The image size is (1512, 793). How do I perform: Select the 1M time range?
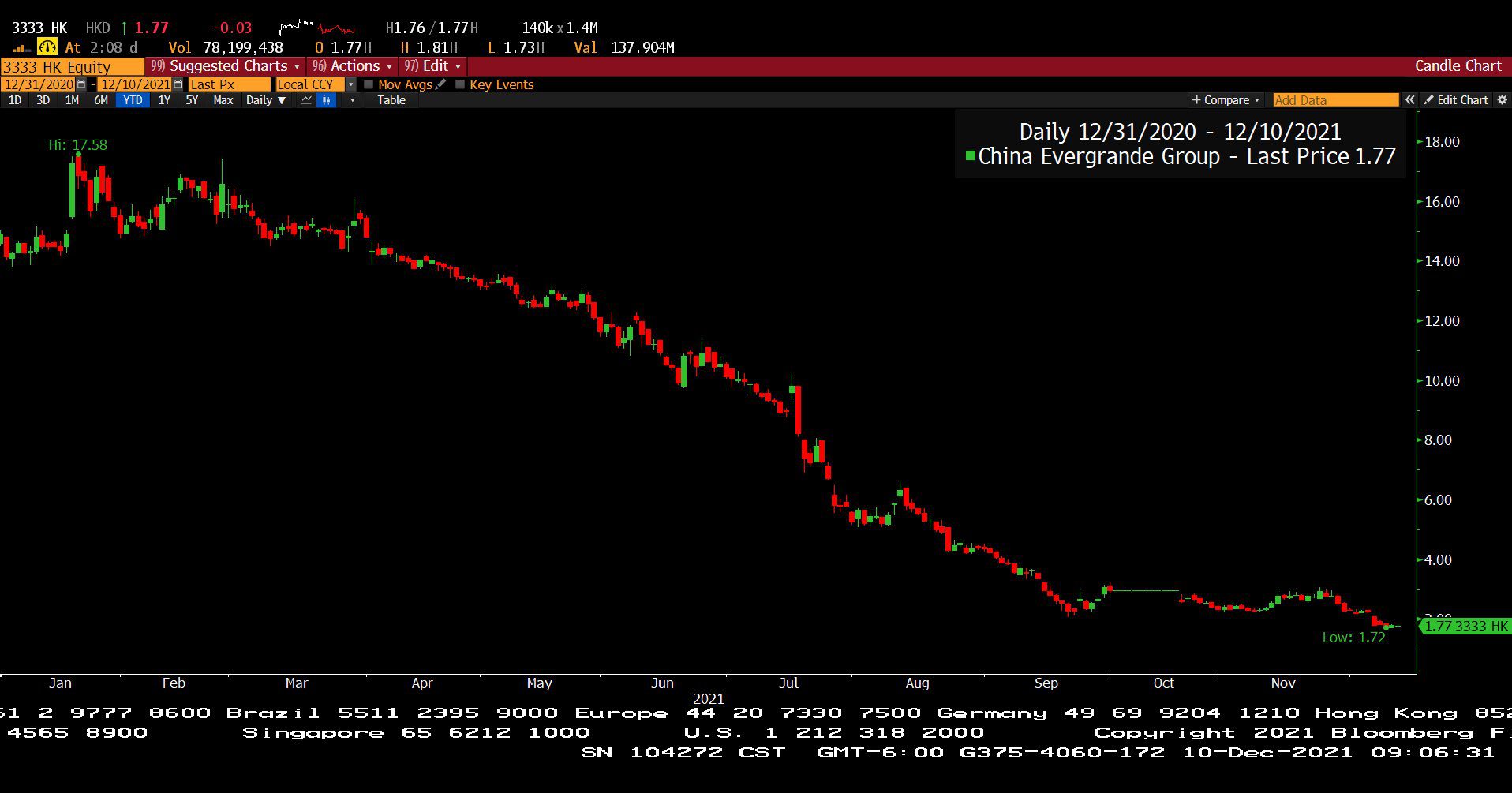[x=72, y=100]
